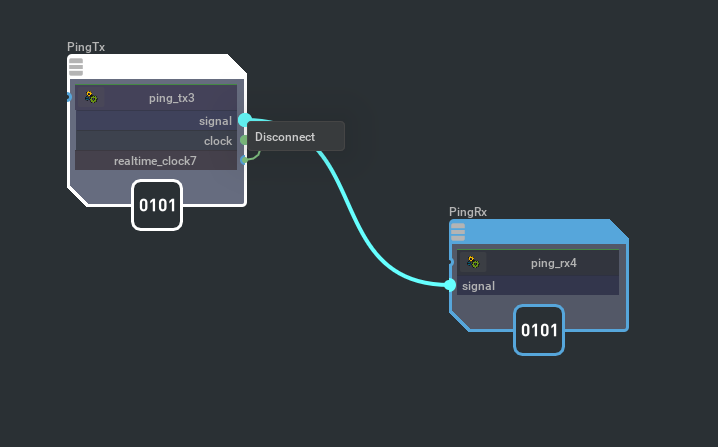Click the cyan signal output port on PingTx
Image resolution: width=718 pixels, height=447 pixels.
tap(244, 120)
